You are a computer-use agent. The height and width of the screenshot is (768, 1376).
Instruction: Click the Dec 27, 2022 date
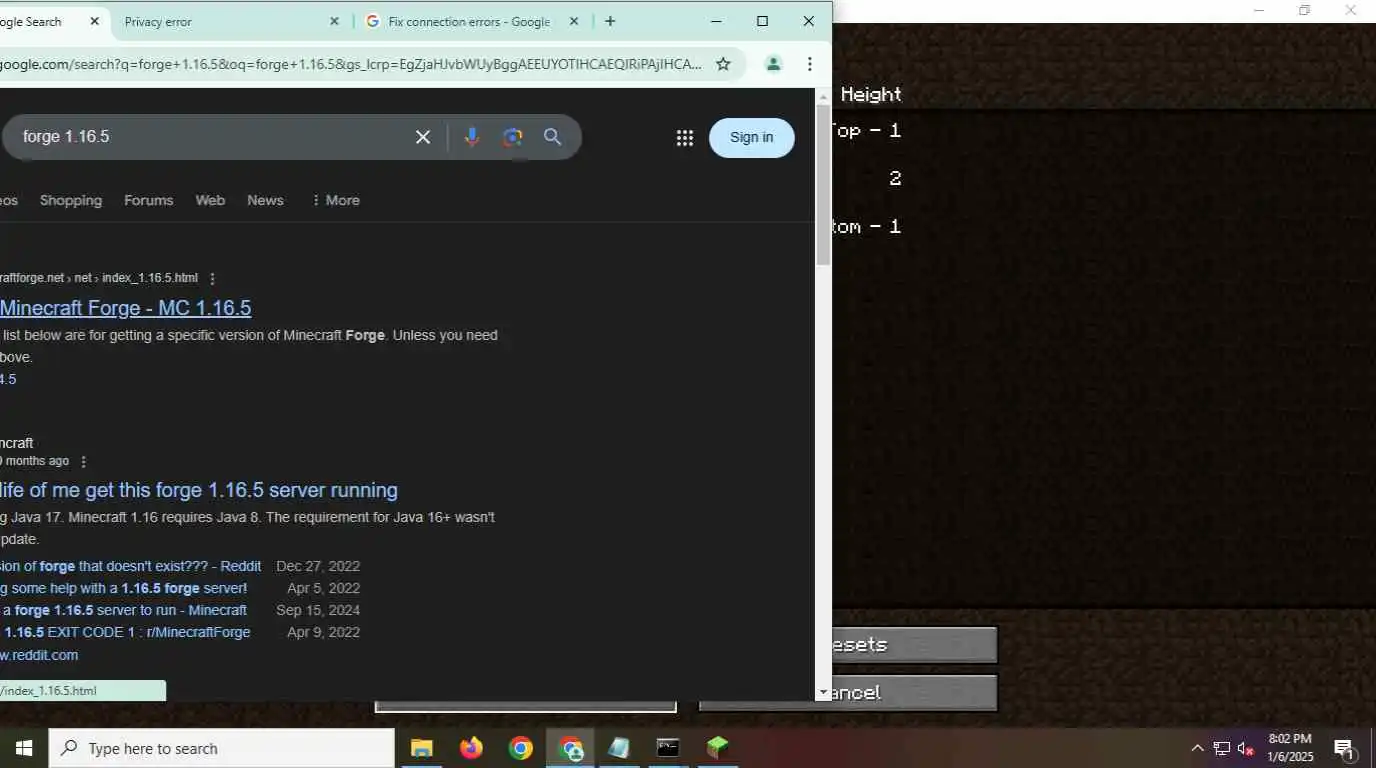[x=318, y=566]
